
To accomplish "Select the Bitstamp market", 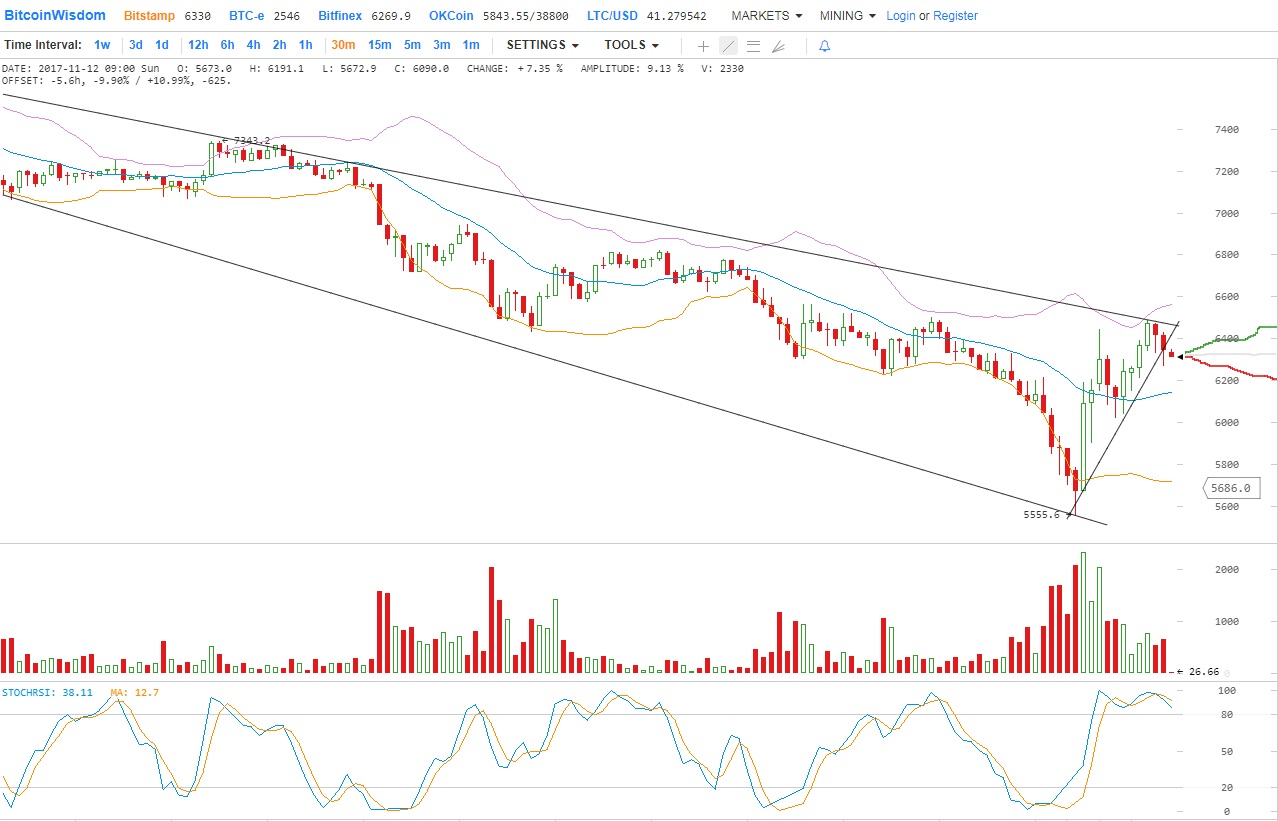I will point(149,16).
